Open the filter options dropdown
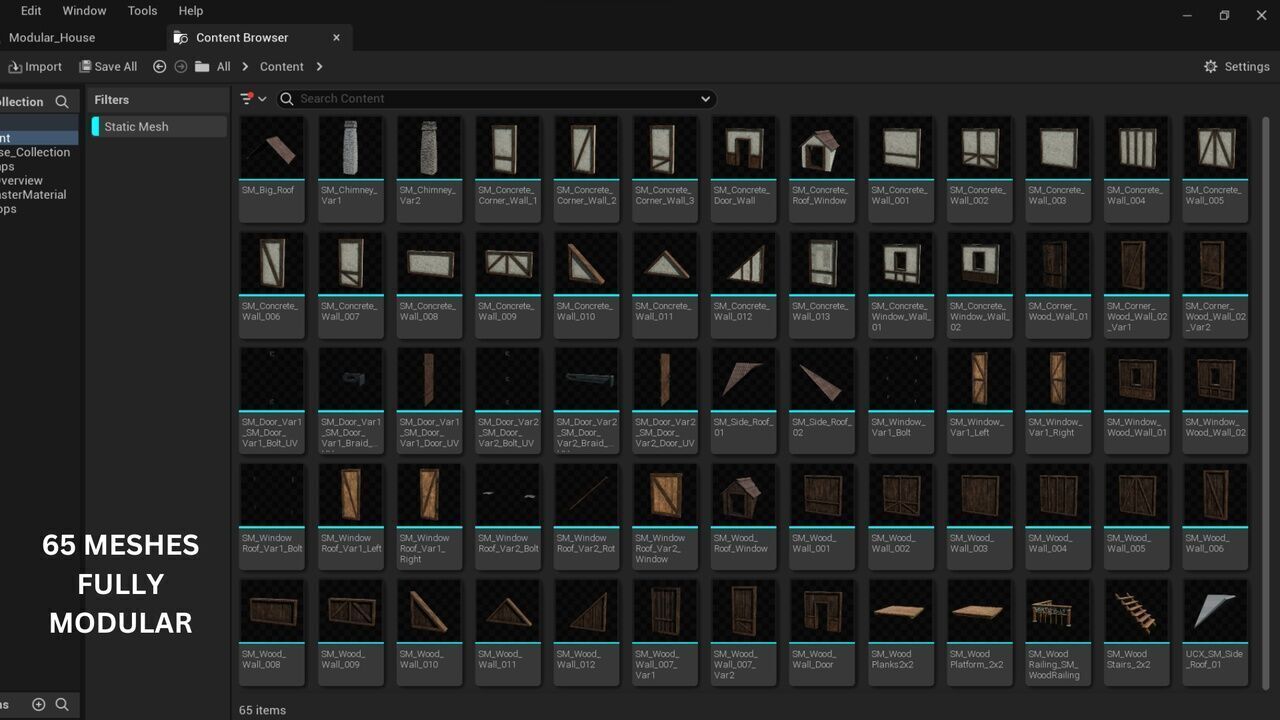Image resolution: width=1280 pixels, height=720 pixels. [x=253, y=98]
